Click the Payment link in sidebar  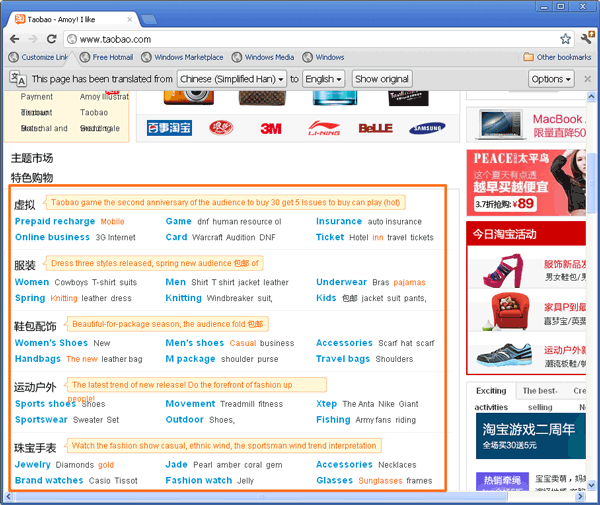click(x=37, y=97)
